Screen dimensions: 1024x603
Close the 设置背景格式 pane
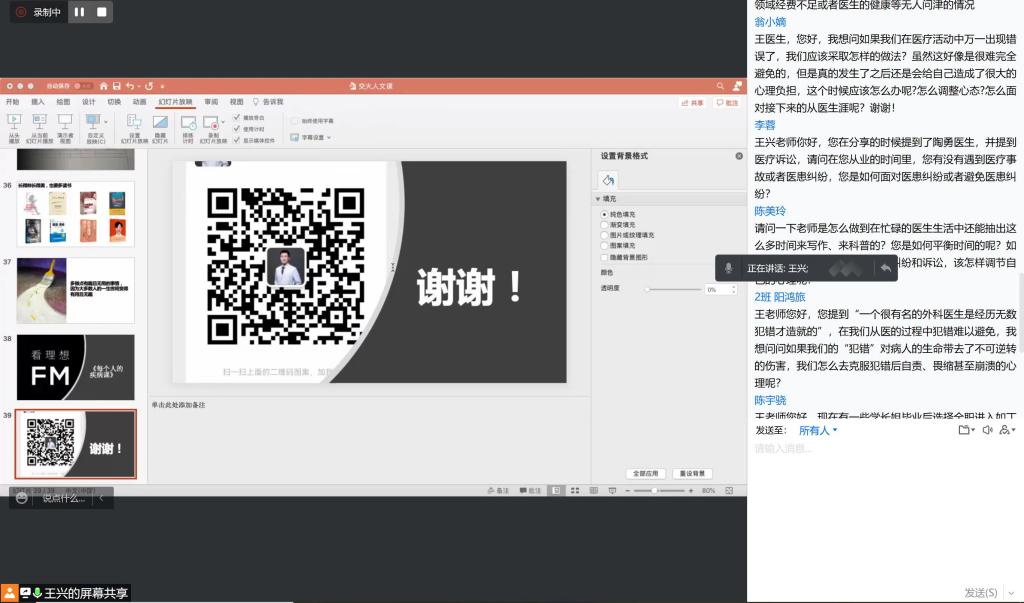[x=739, y=156]
